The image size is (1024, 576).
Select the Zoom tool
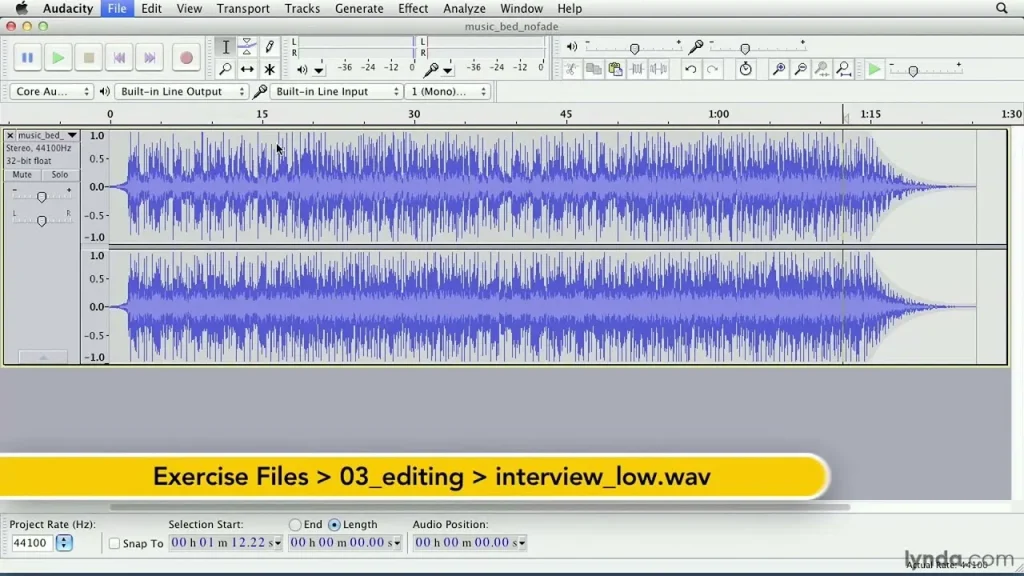click(226, 69)
